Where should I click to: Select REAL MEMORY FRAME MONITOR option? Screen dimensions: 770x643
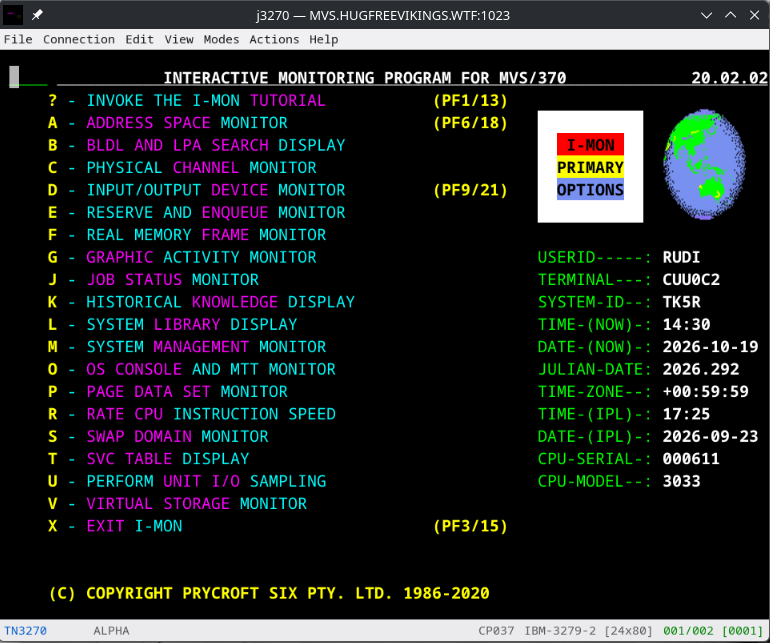coord(206,235)
